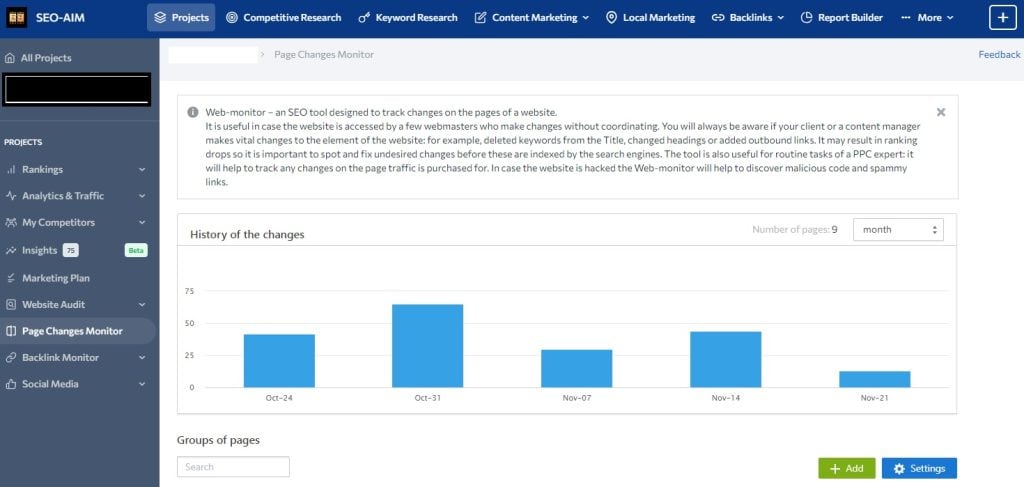Click the Oct-31 chart bar
The height and width of the screenshot is (487, 1024).
pyautogui.click(x=428, y=346)
